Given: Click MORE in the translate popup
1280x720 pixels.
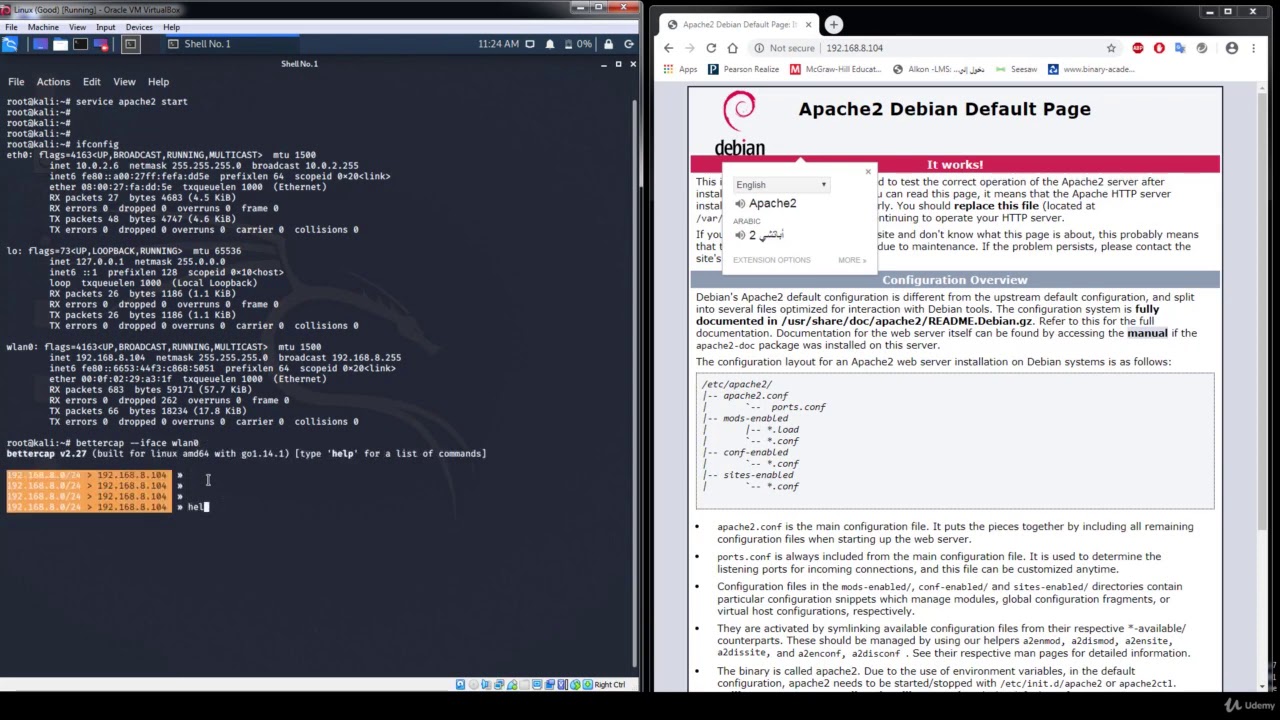Looking at the screenshot, I should 851,260.
